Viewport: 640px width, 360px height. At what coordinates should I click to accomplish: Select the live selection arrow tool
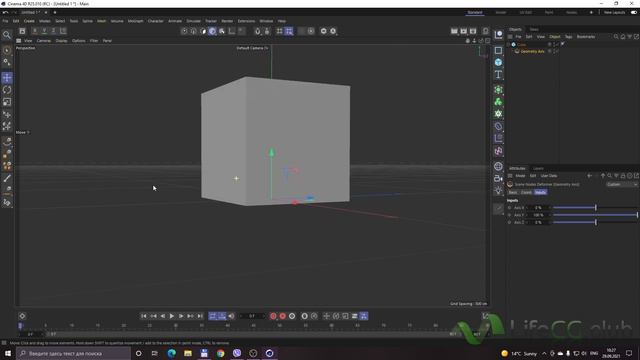click(x=7, y=51)
